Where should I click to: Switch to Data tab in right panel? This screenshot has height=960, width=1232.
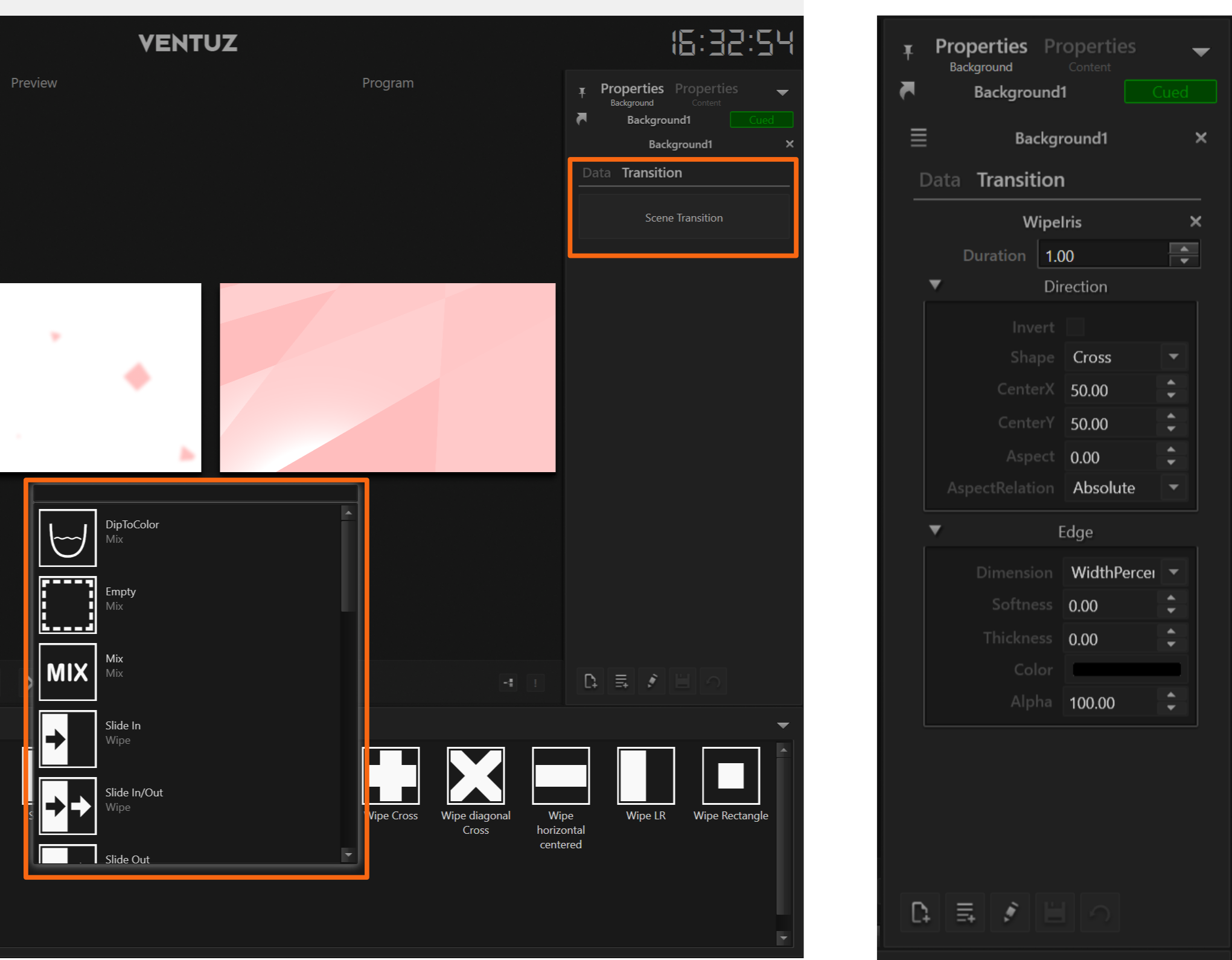tap(939, 180)
